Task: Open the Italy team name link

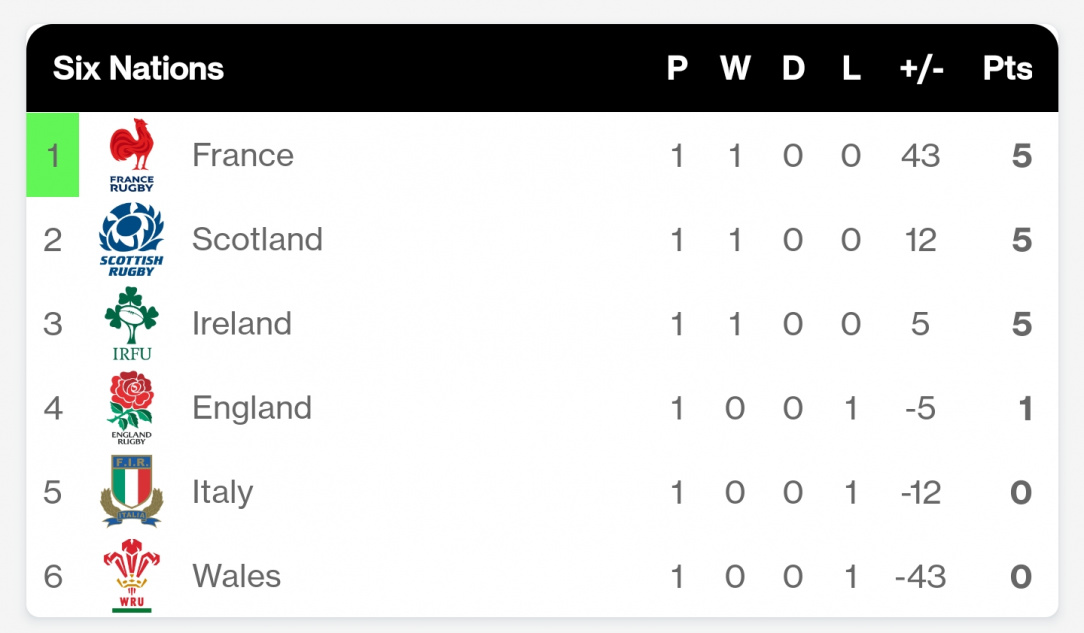Action: [222, 491]
